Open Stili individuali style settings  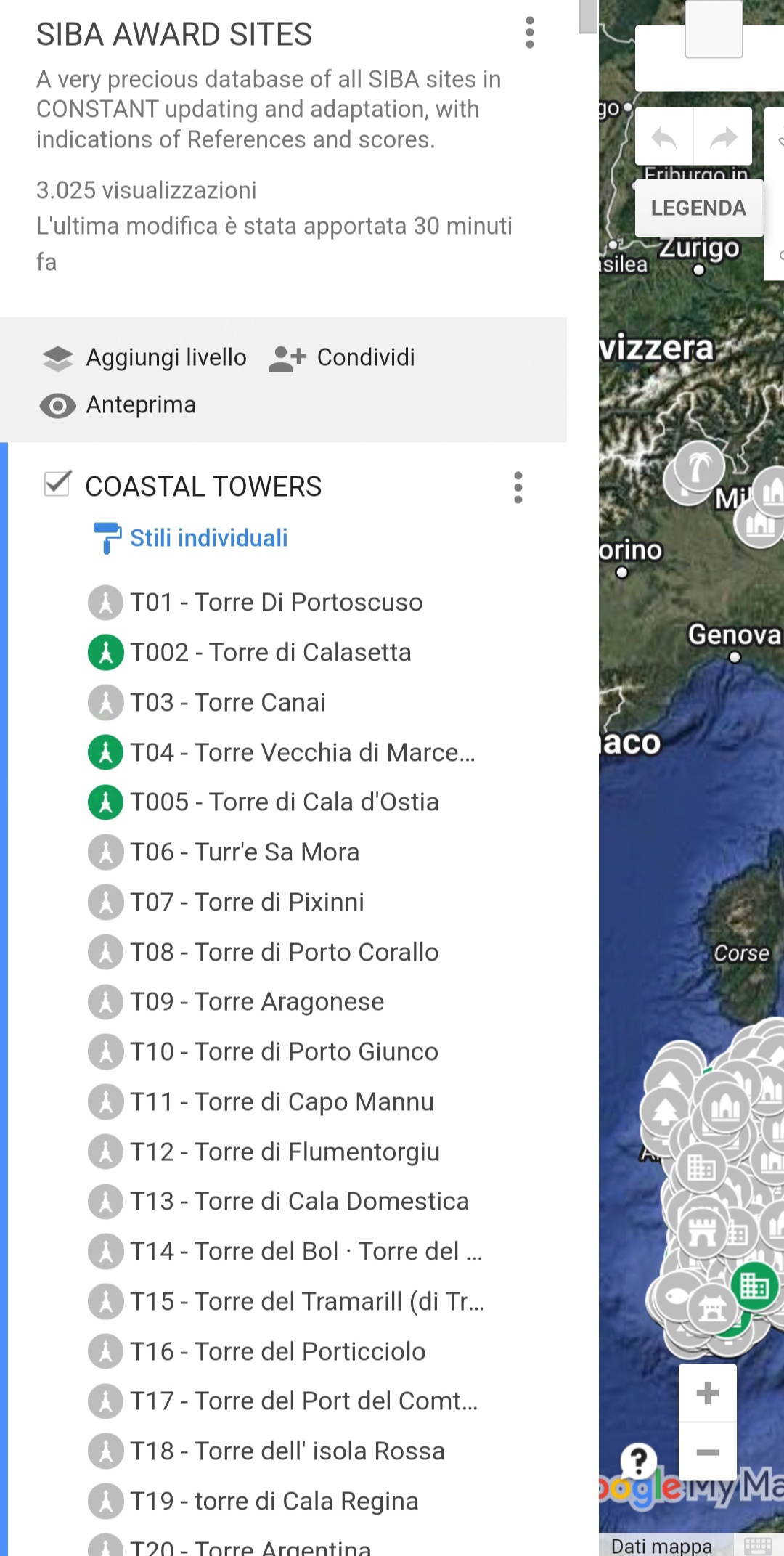point(208,538)
